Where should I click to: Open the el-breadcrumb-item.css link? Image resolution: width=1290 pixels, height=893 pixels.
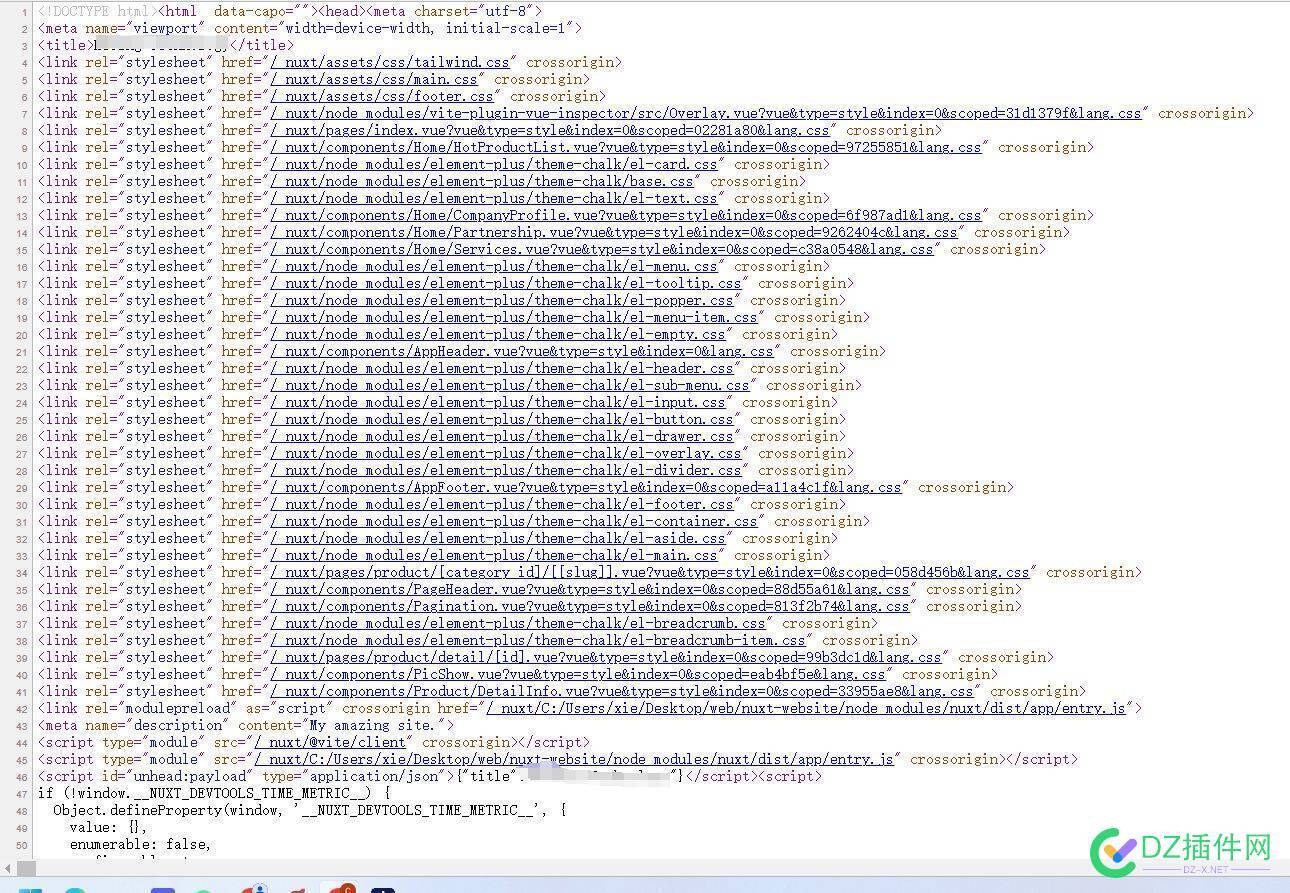pyautogui.click(x=538, y=640)
